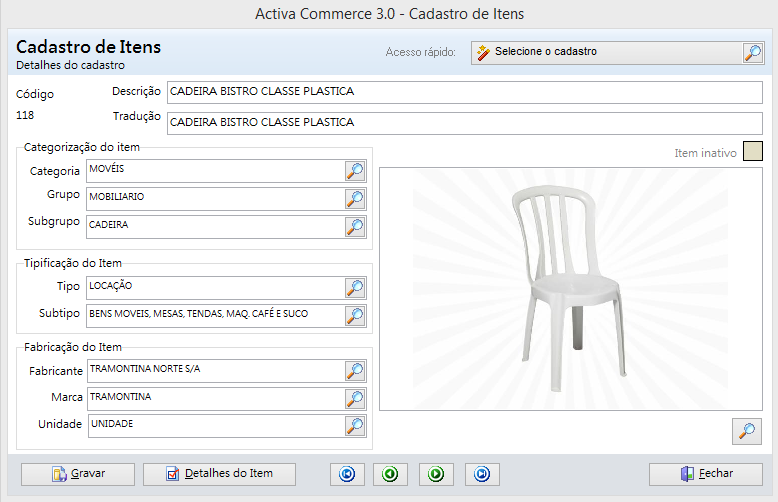Screen dimensions: 778x502
Task: Open the Grupo search magnifier
Action: click(x=355, y=199)
